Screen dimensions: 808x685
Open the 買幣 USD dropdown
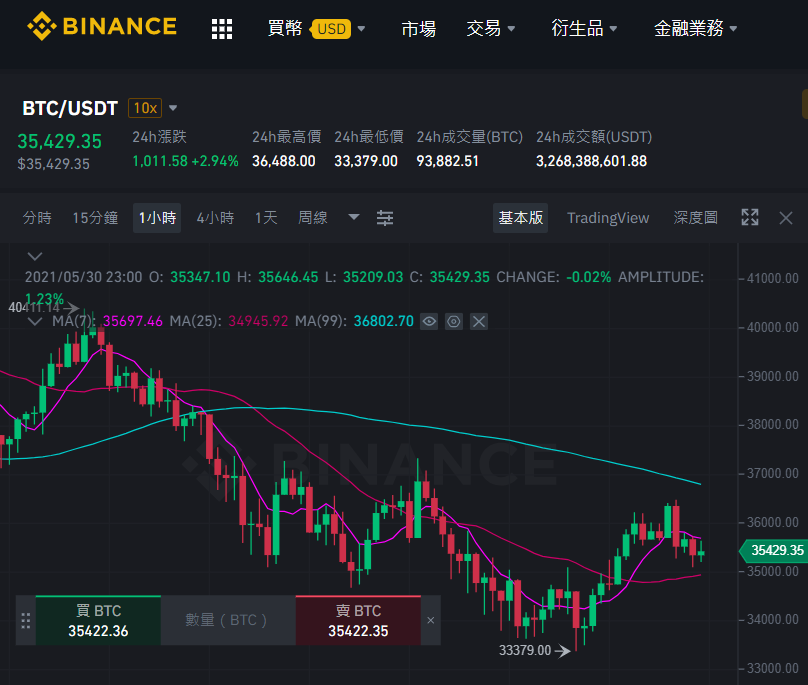click(316, 28)
